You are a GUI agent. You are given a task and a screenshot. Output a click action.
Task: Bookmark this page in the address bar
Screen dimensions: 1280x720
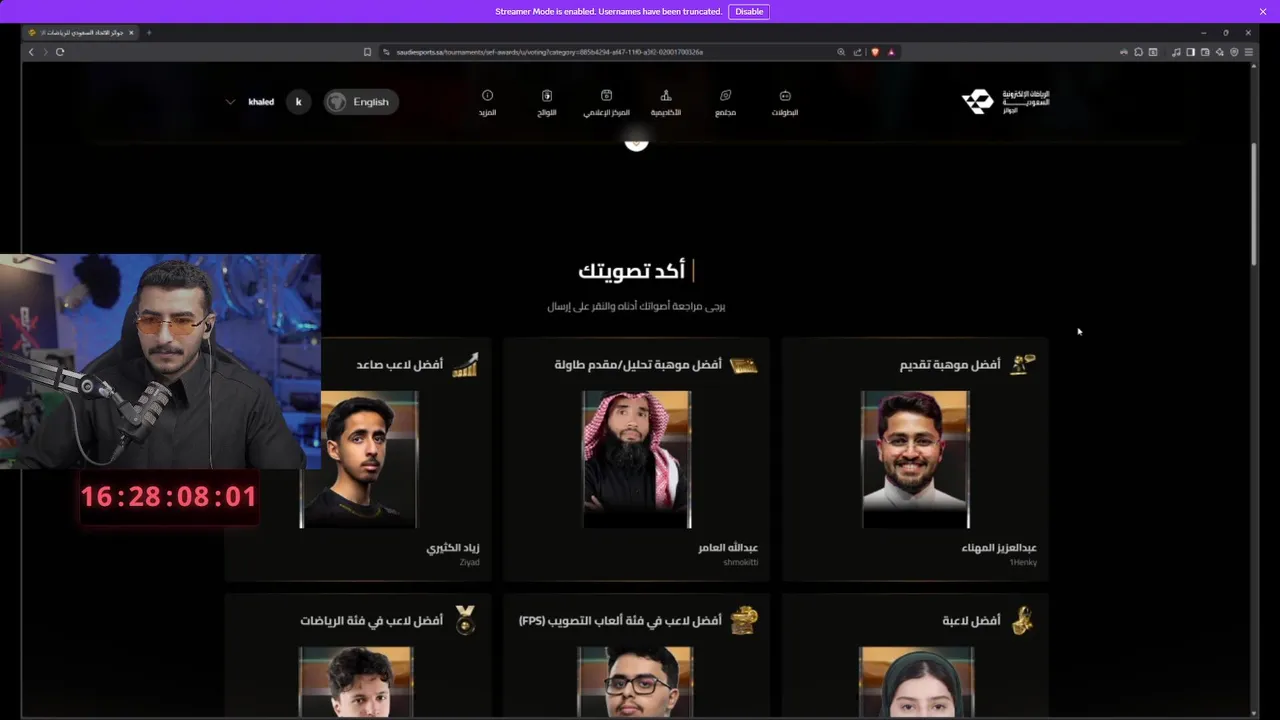(x=367, y=52)
